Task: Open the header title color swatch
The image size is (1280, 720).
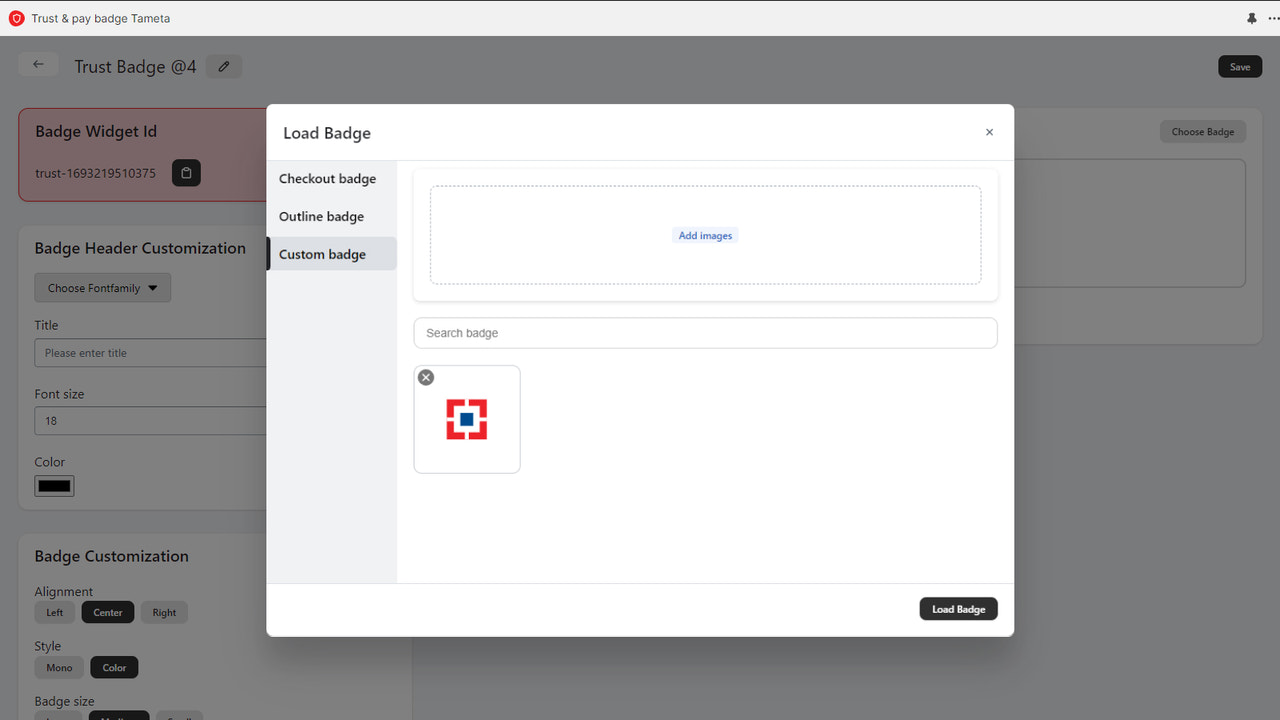Action: (53, 485)
